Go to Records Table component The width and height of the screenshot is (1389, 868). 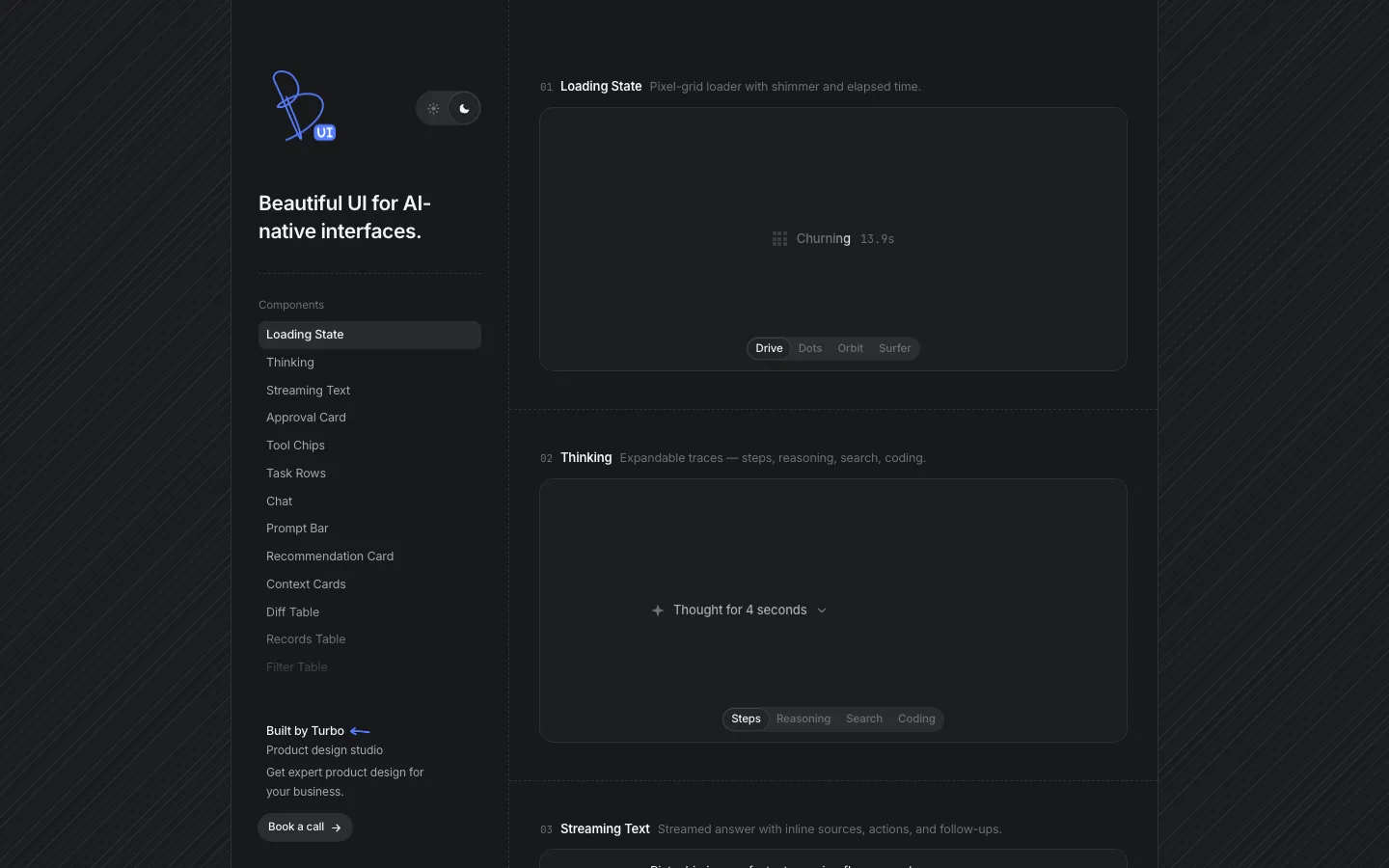[369, 639]
